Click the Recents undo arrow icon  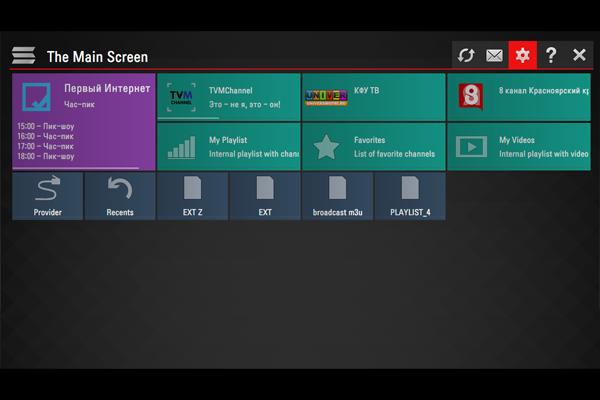120,188
